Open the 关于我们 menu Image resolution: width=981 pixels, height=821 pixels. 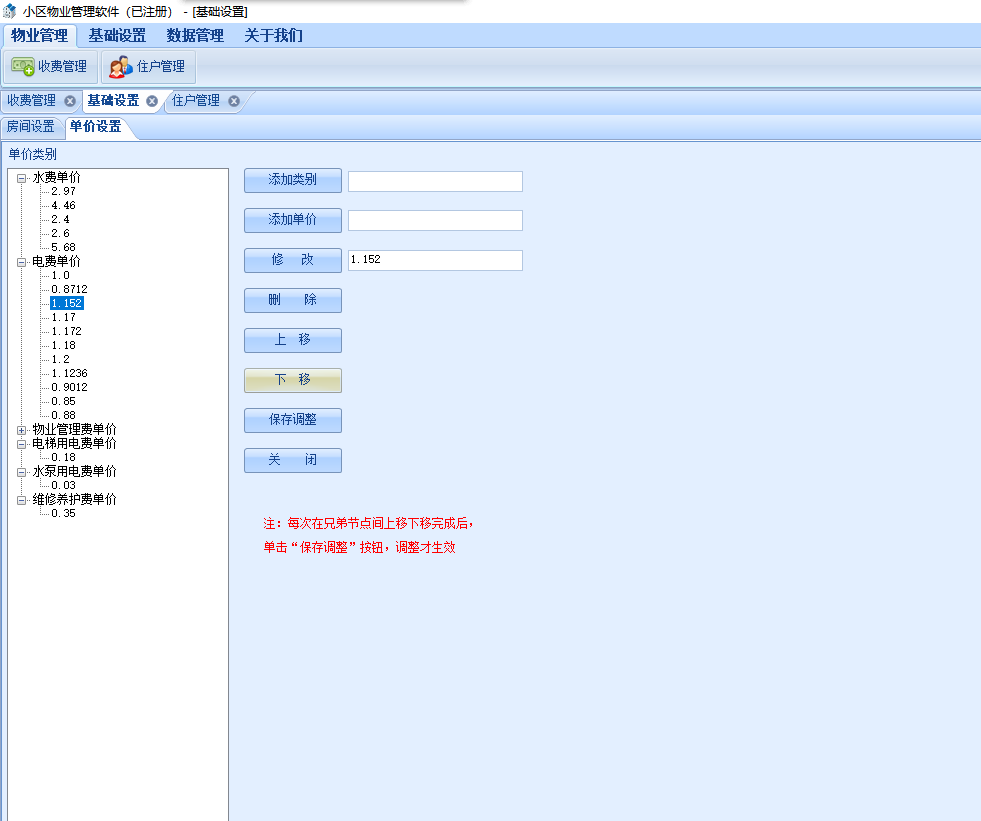[273, 35]
